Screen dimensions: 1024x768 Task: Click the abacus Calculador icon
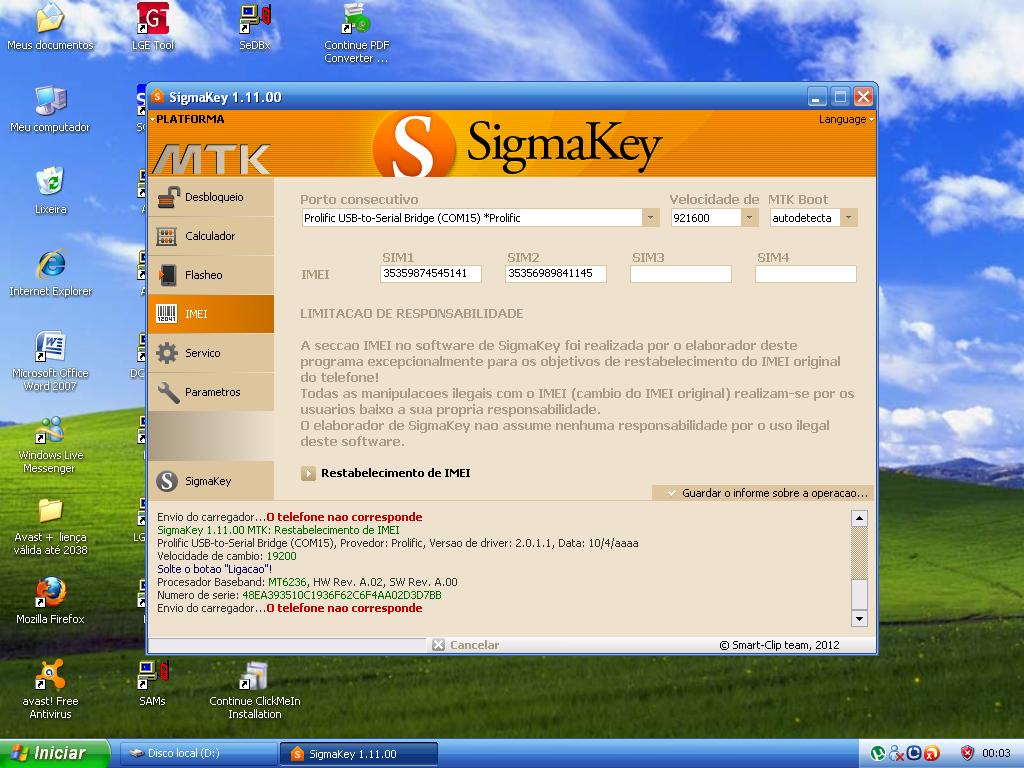(x=167, y=236)
